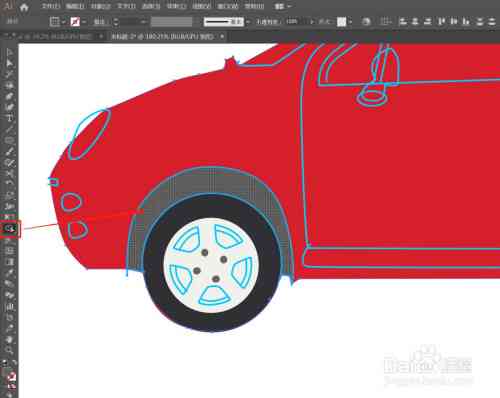Open the workspace switcher dropdown
This screenshot has width=500, height=398.
pos(283,6)
